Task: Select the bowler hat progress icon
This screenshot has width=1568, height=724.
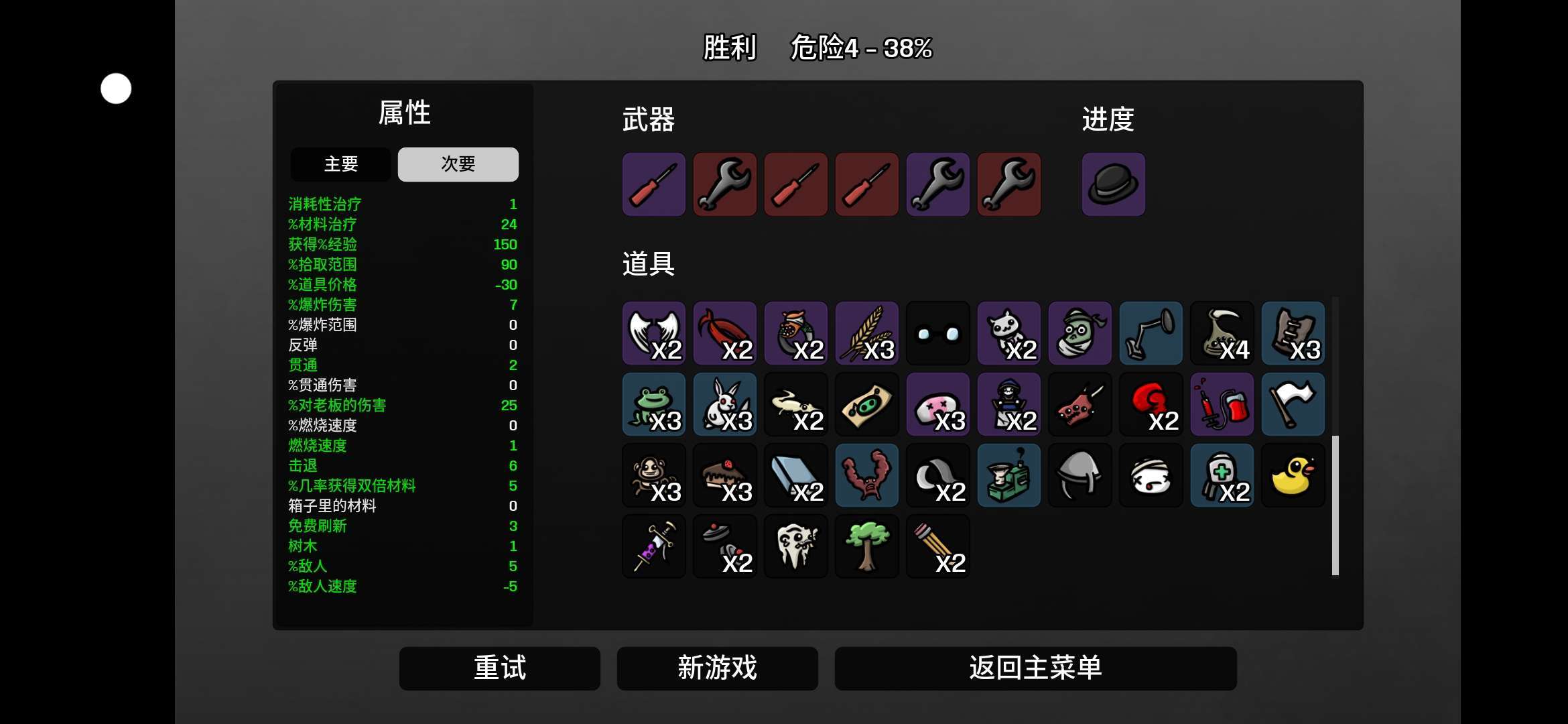Action: [1113, 184]
